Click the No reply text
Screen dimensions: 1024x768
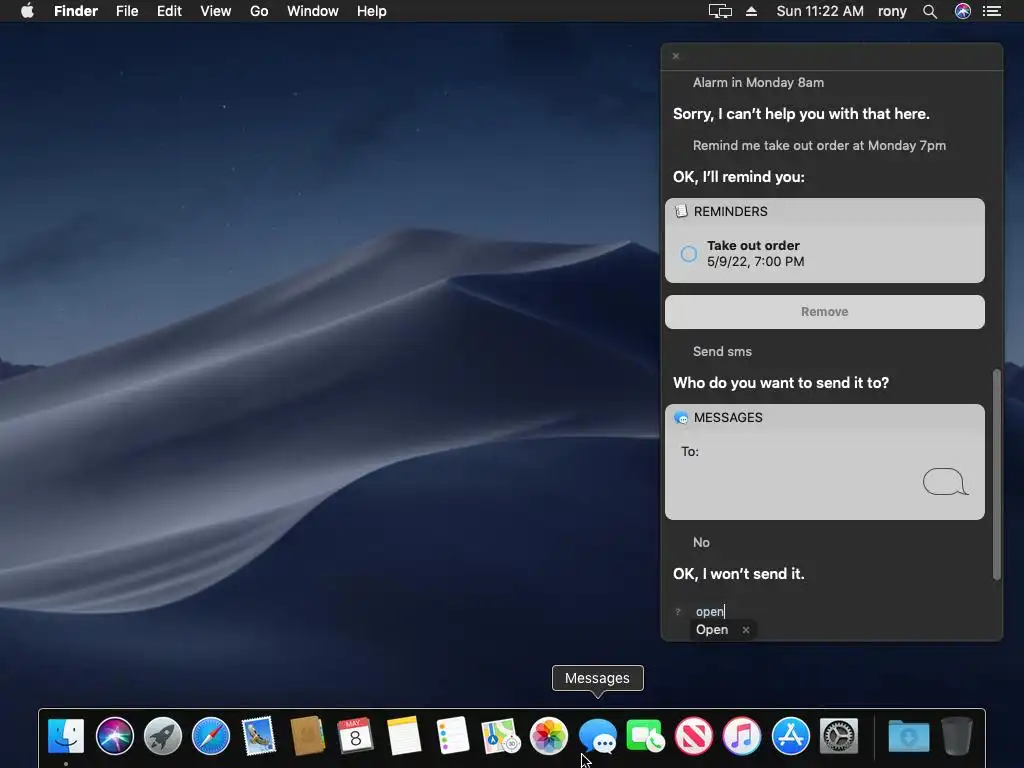[701, 542]
